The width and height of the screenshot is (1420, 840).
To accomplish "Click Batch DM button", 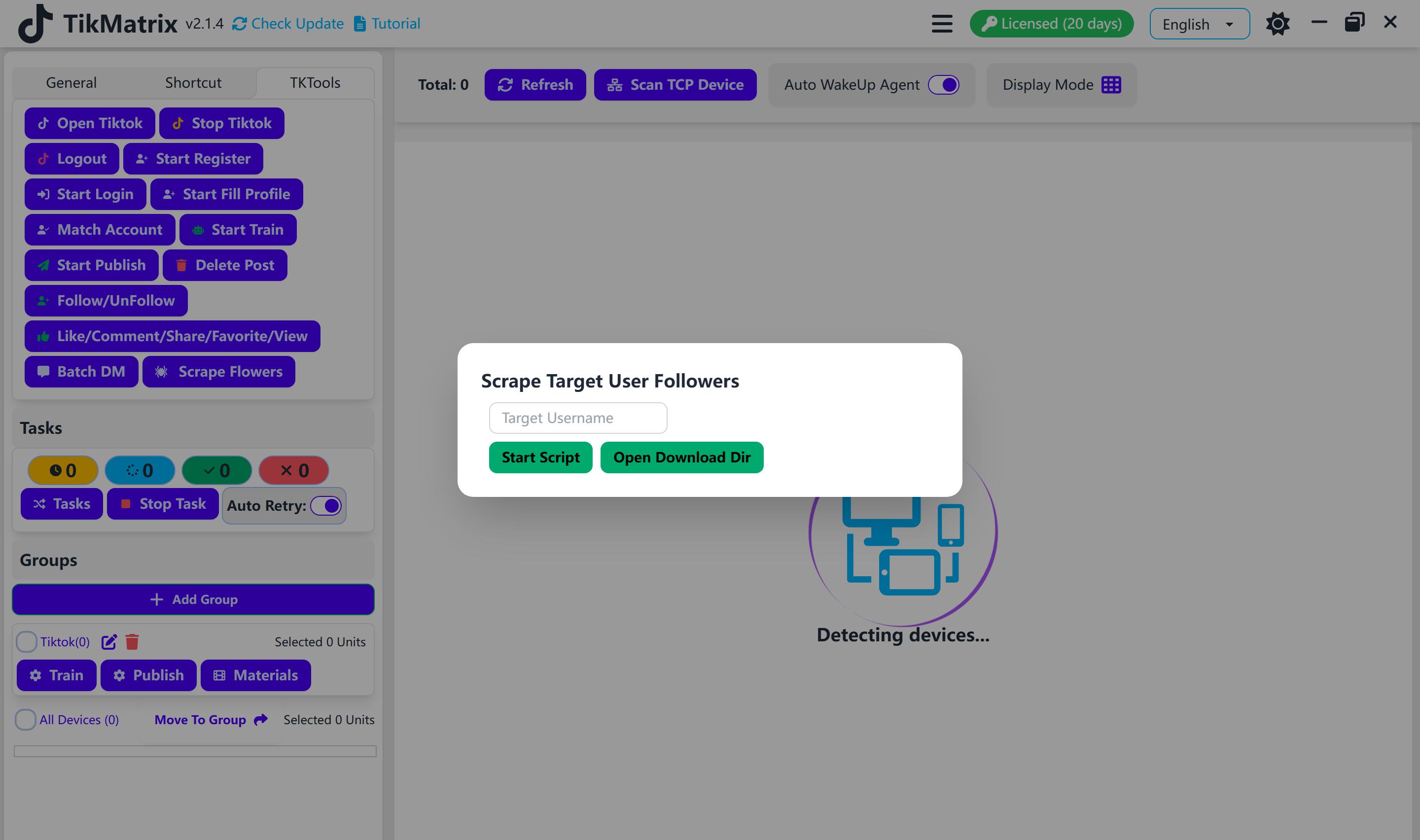I will point(81,372).
